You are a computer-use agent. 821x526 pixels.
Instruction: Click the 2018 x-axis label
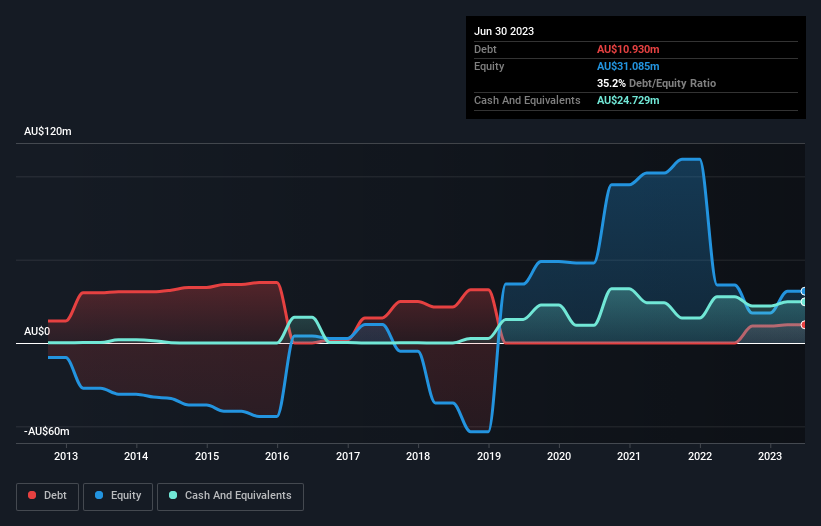(418, 456)
